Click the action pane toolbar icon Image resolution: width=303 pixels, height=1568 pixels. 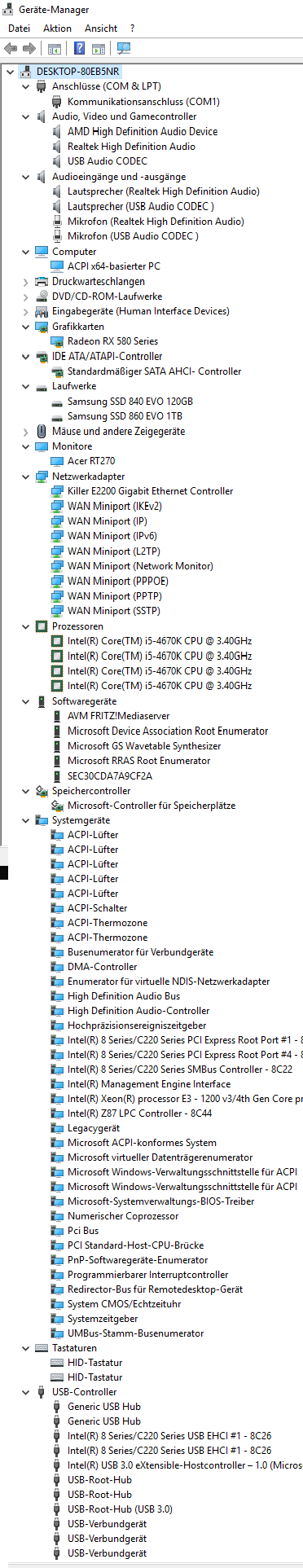[x=99, y=49]
